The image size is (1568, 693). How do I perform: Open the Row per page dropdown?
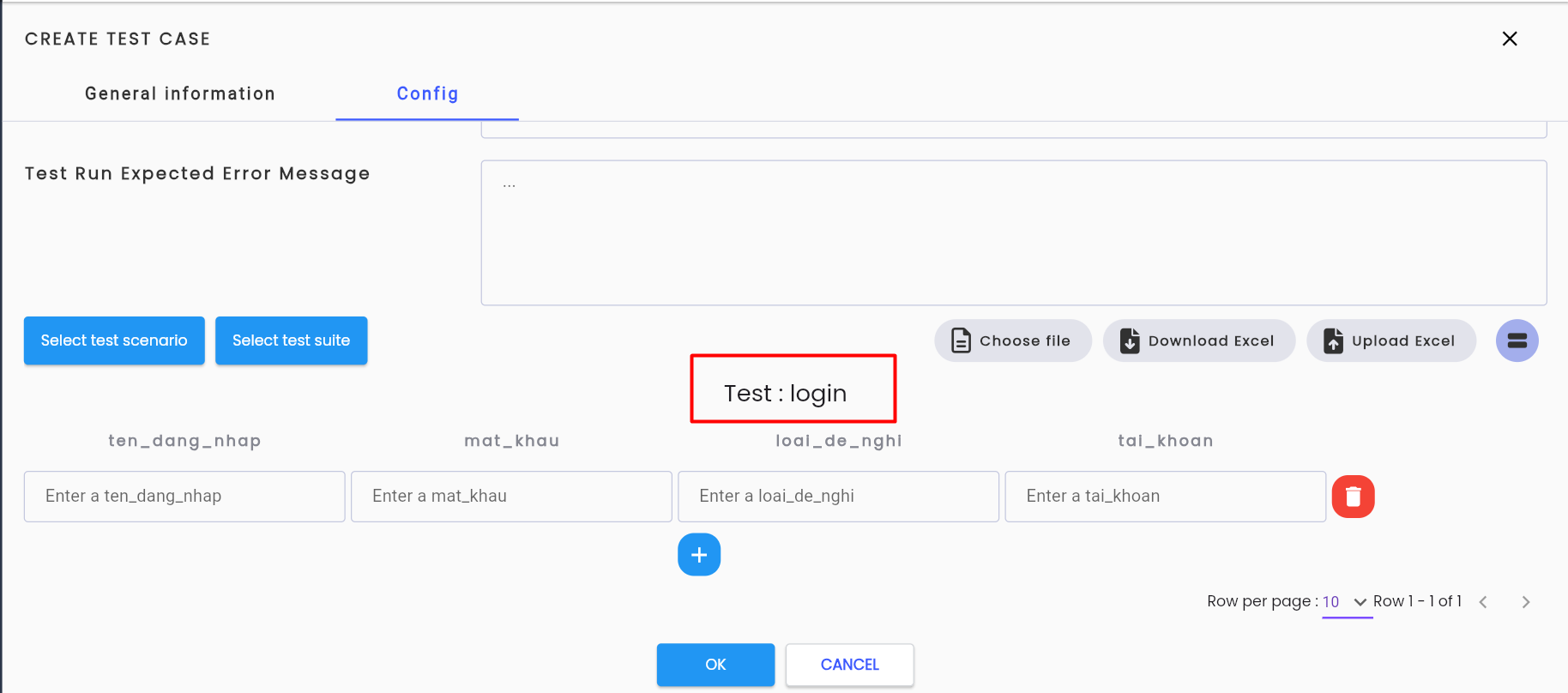coord(1347,602)
